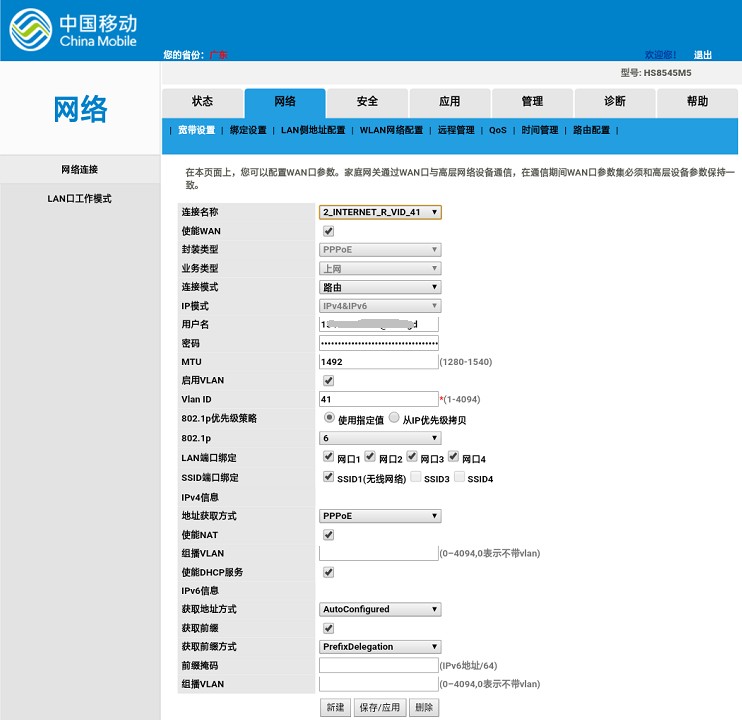The width and height of the screenshot is (742, 720).
Task: Expand the 802.1p priority dropdown
Action: click(x=380, y=438)
